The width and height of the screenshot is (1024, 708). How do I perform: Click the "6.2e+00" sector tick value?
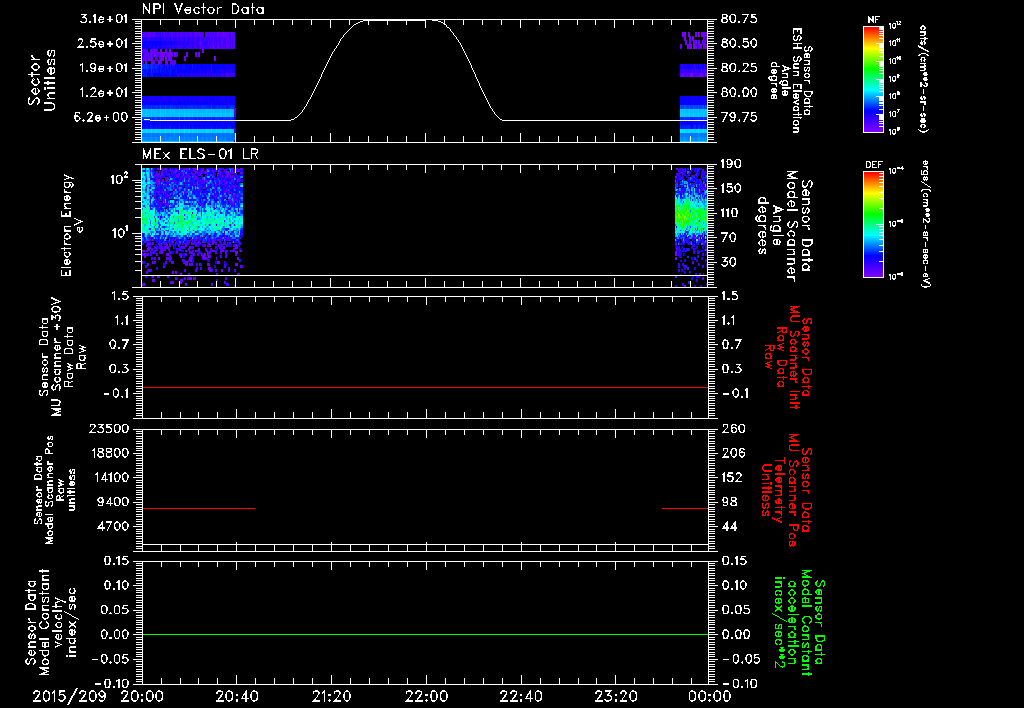(x=103, y=117)
